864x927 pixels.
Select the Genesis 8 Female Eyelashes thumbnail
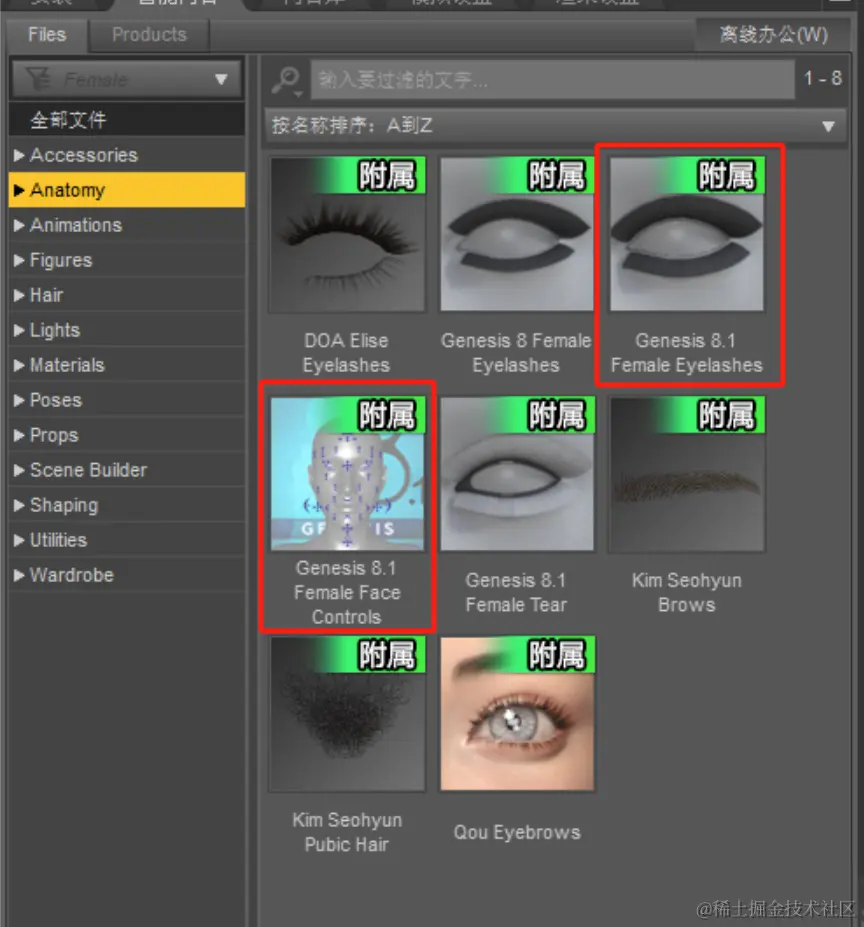tap(517, 234)
